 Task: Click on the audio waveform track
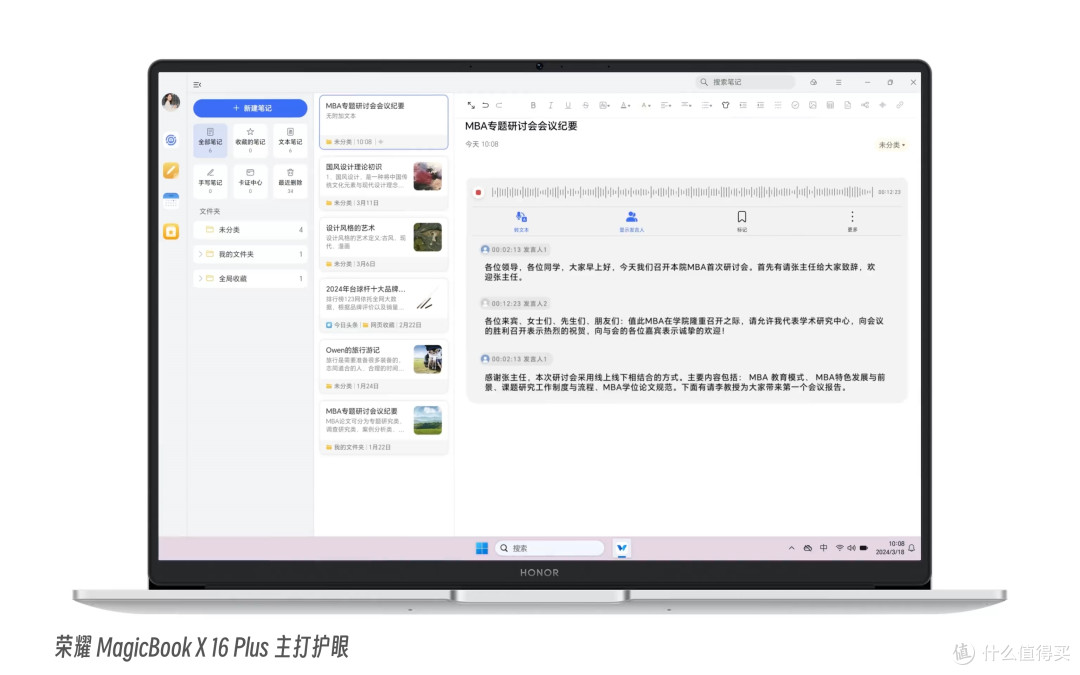pyautogui.click(x=682, y=192)
